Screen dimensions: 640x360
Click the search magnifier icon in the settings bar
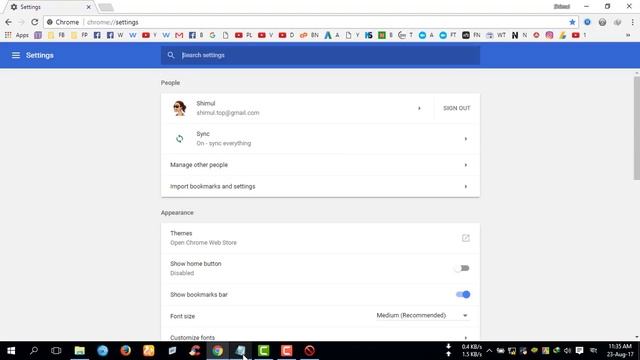(171, 55)
